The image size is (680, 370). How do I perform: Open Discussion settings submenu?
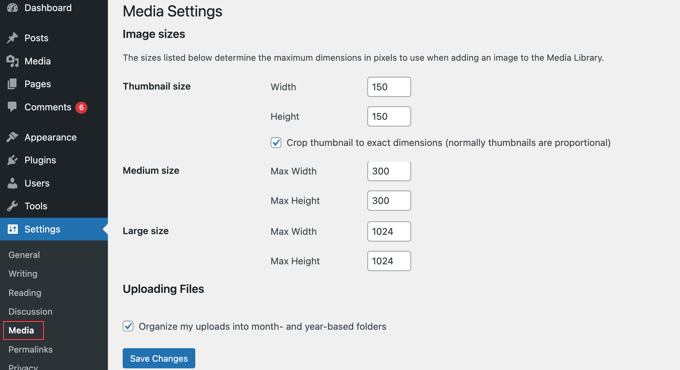click(30, 311)
